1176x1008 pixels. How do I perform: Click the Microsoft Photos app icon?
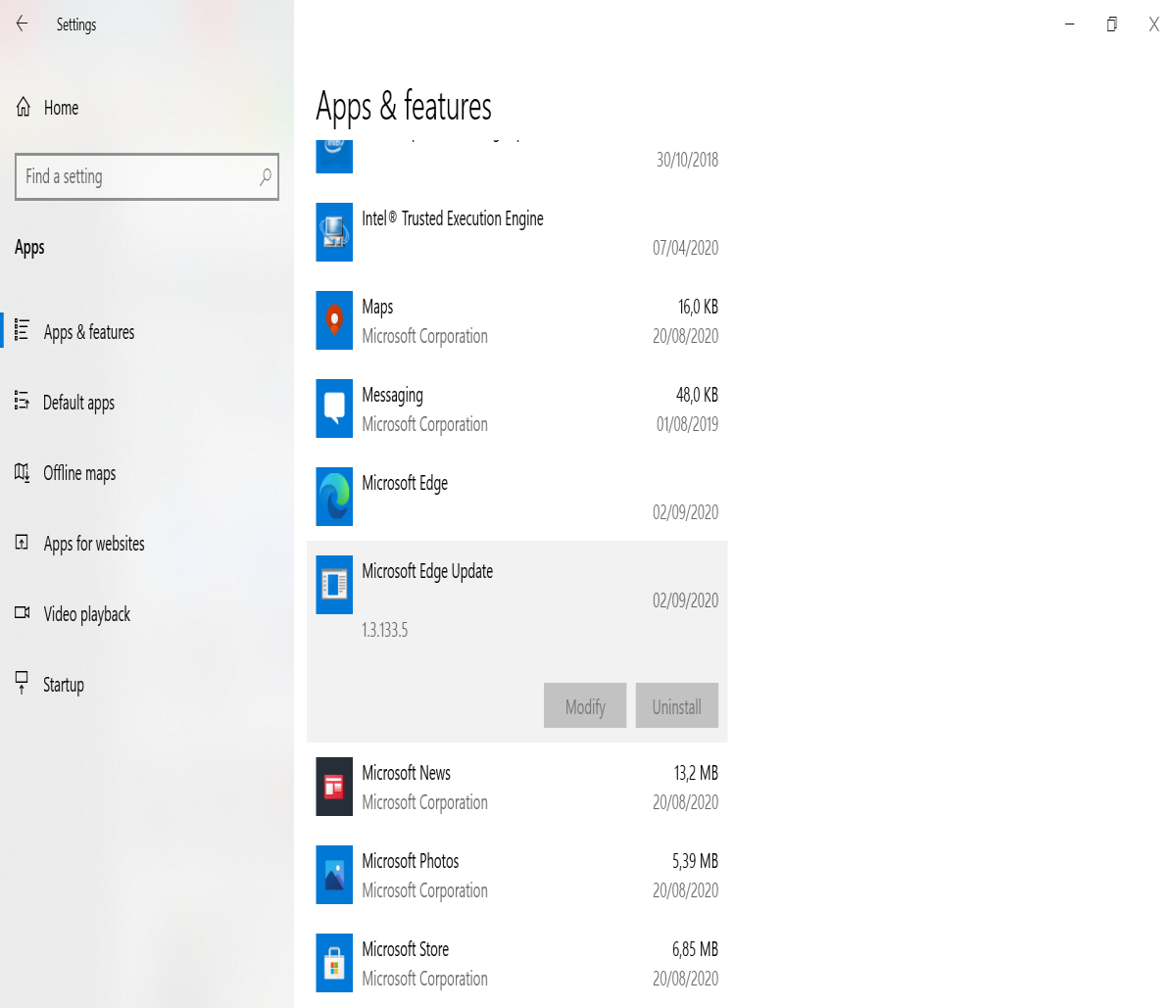coord(334,875)
